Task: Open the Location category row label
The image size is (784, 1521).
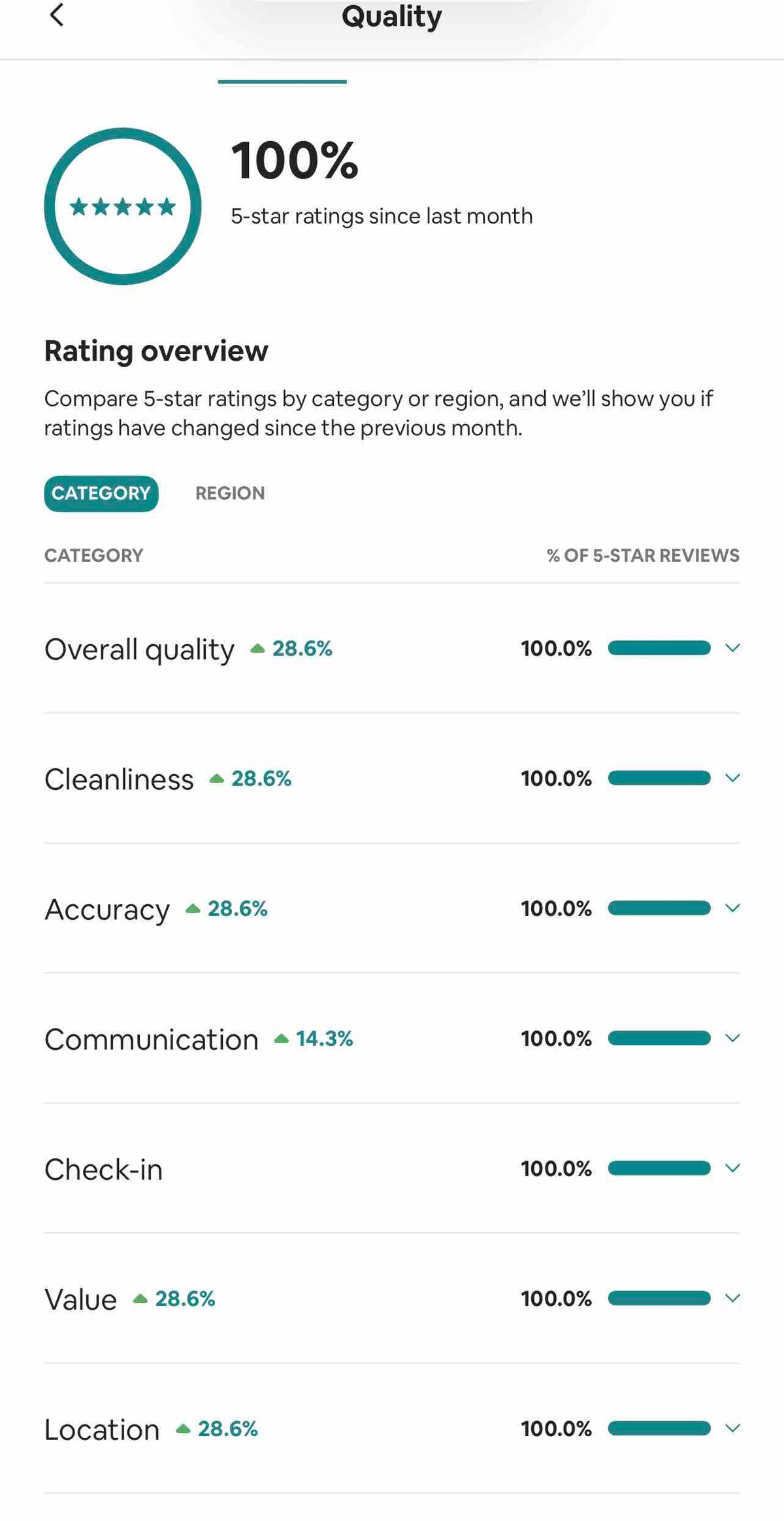Action: (102, 1430)
